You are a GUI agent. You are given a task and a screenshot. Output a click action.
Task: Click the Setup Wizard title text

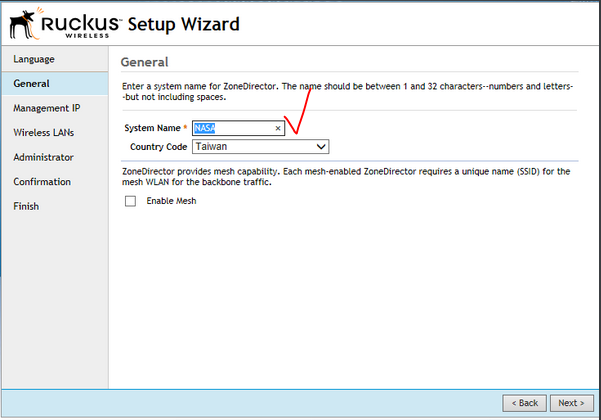click(184, 24)
